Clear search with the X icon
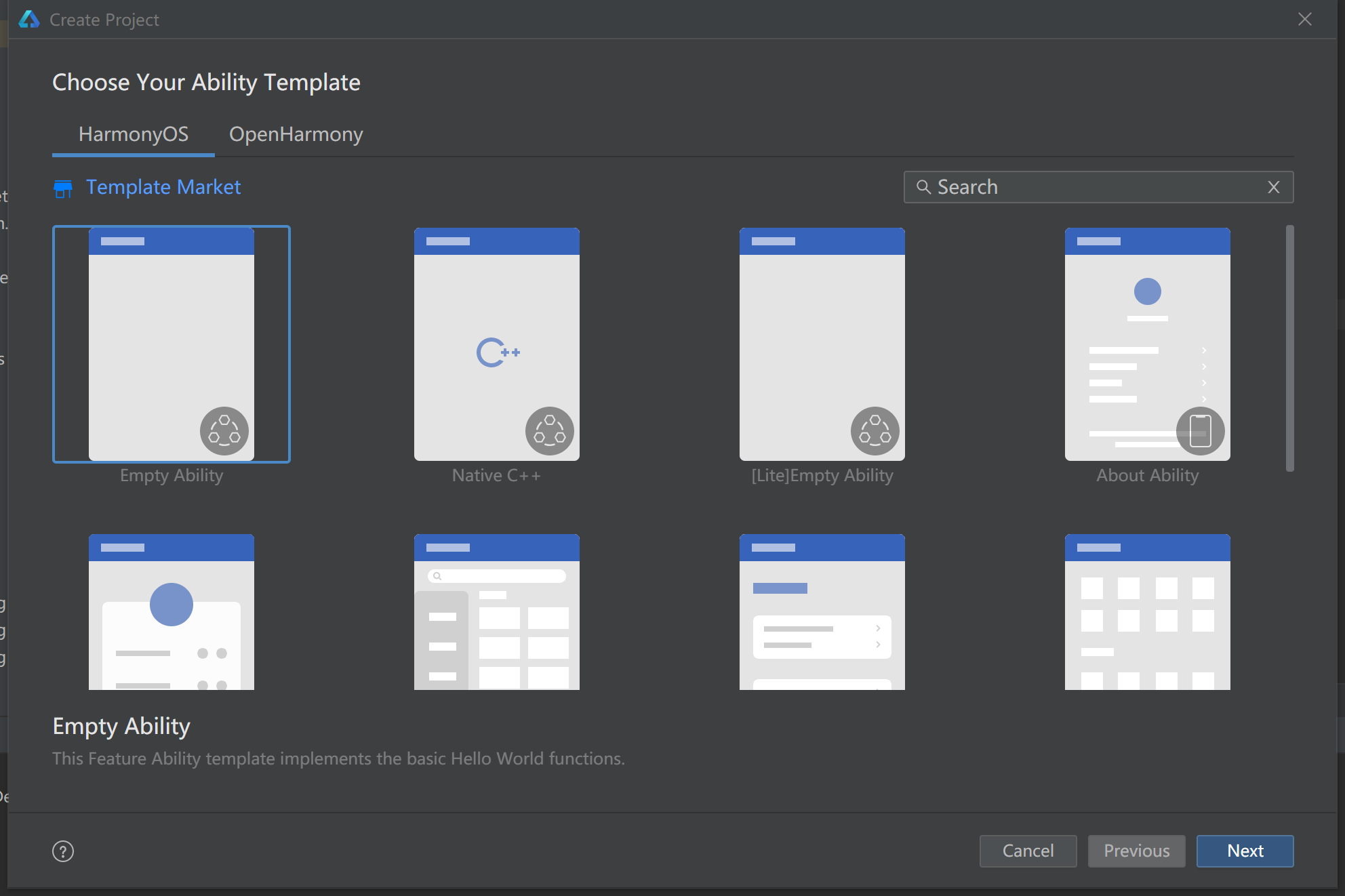 (1274, 187)
